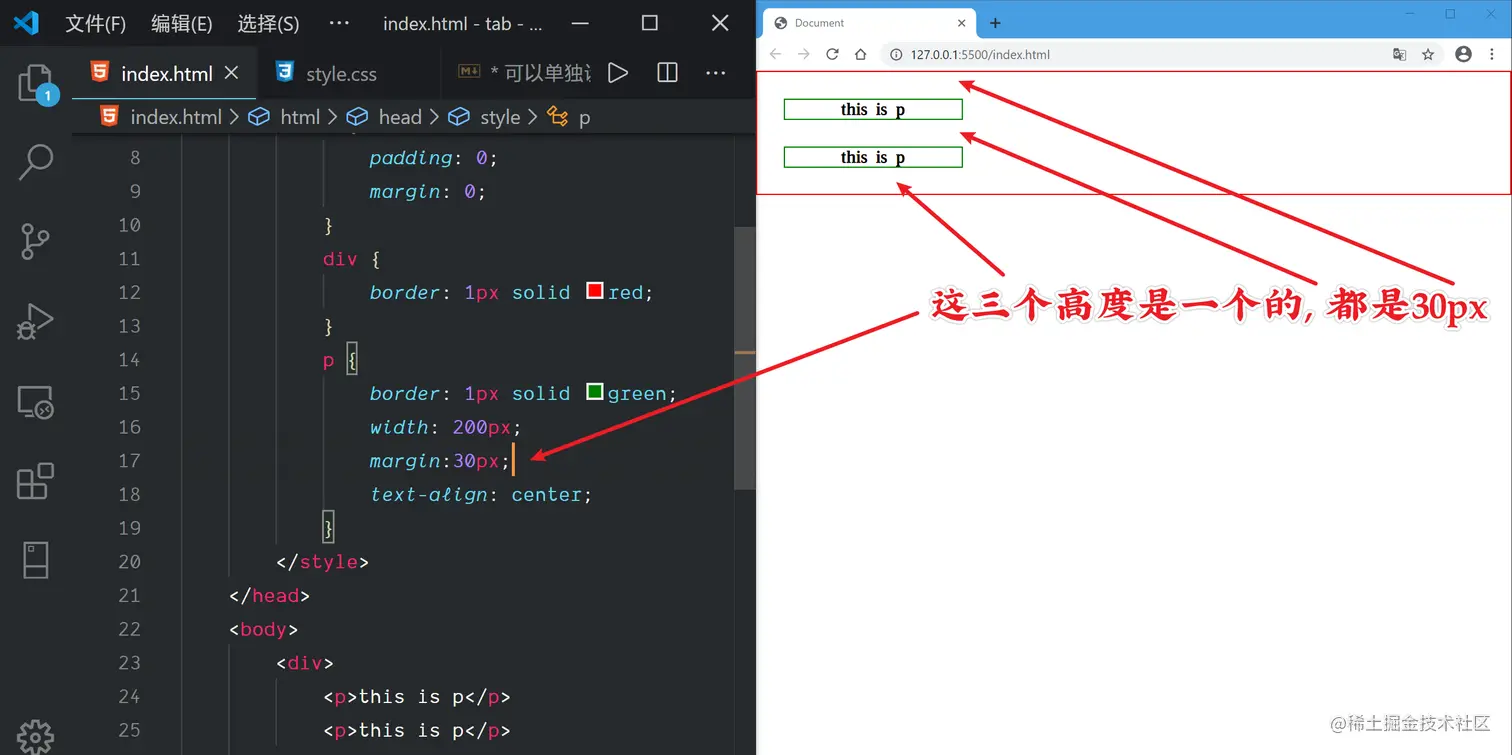Click the '</head>' tag on line 21
Screen dimensions: 1512x755
click(269, 595)
